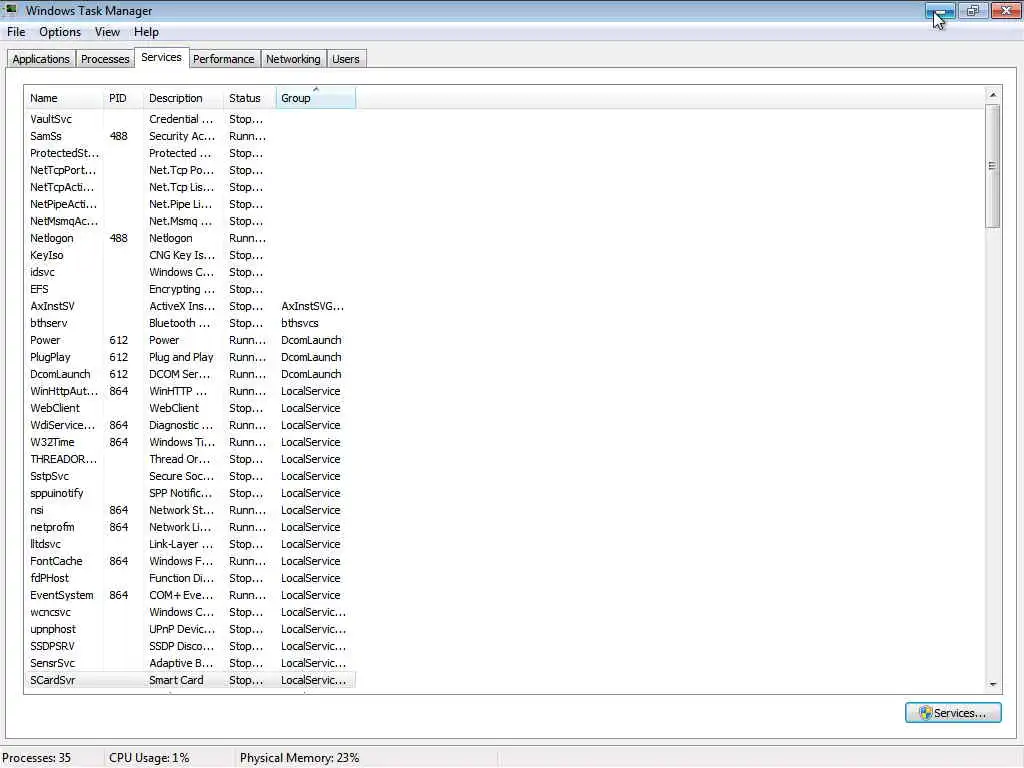Screen dimensions: 1024x768
Task: Open the View menu
Action: (107, 32)
